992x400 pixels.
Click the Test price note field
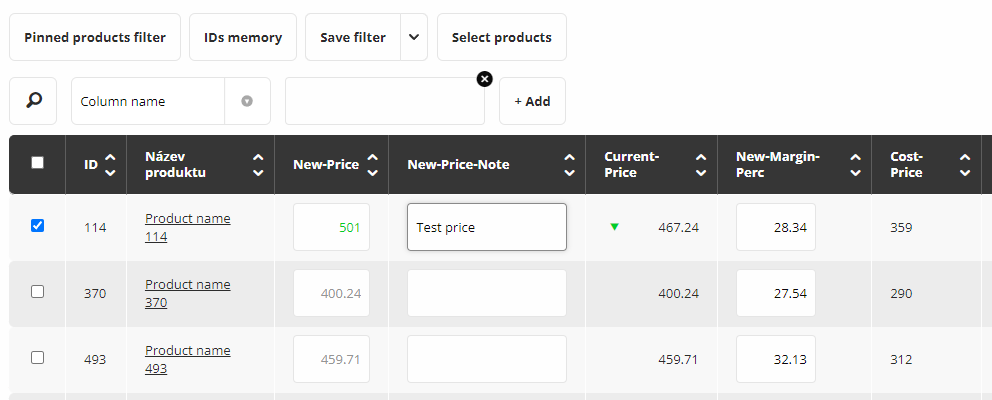click(x=486, y=227)
